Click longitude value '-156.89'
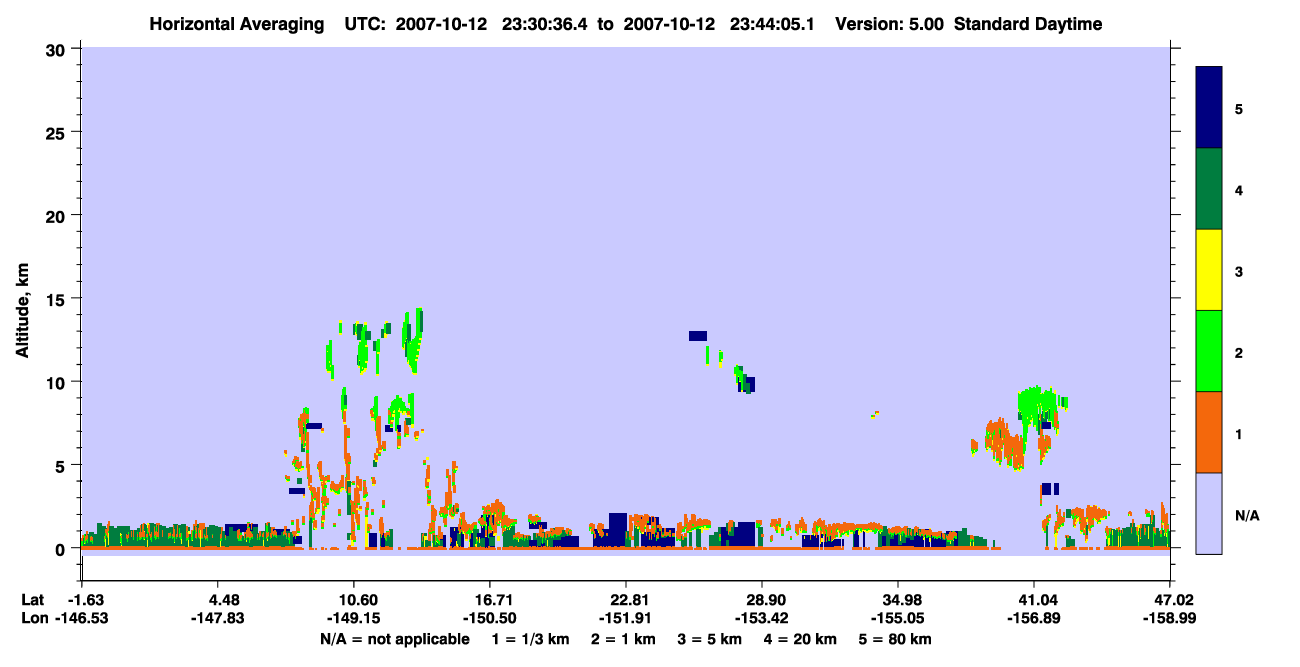The width and height of the screenshot is (1300, 667). (1034, 618)
